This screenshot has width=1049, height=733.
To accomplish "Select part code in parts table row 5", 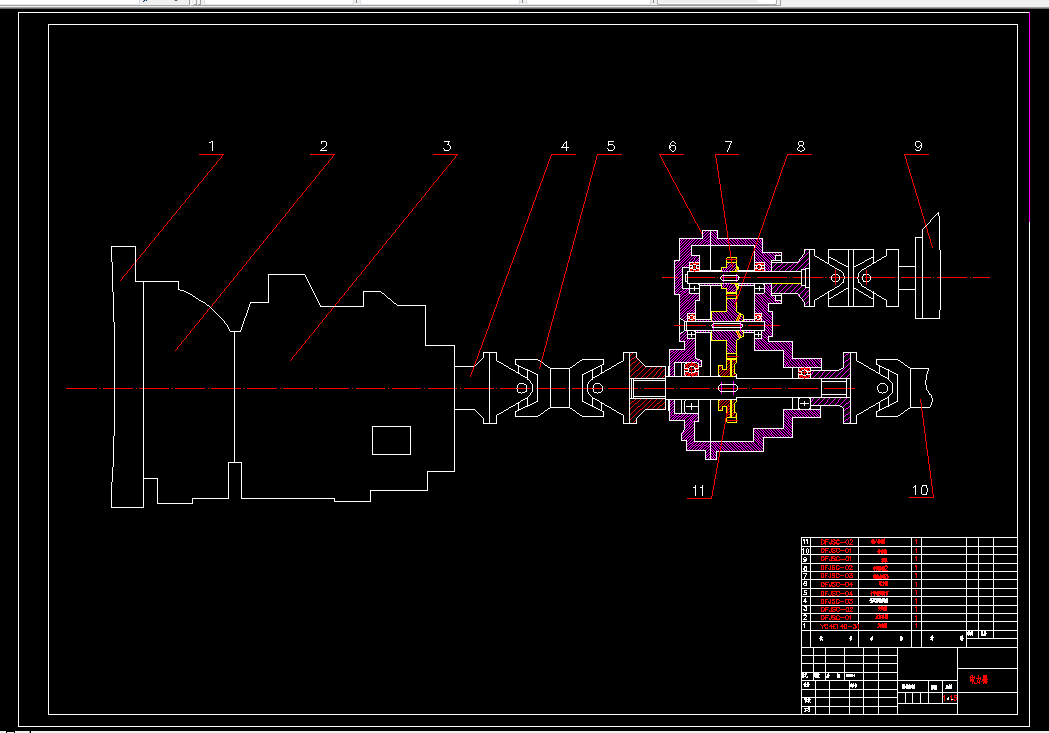I will [837, 593].
